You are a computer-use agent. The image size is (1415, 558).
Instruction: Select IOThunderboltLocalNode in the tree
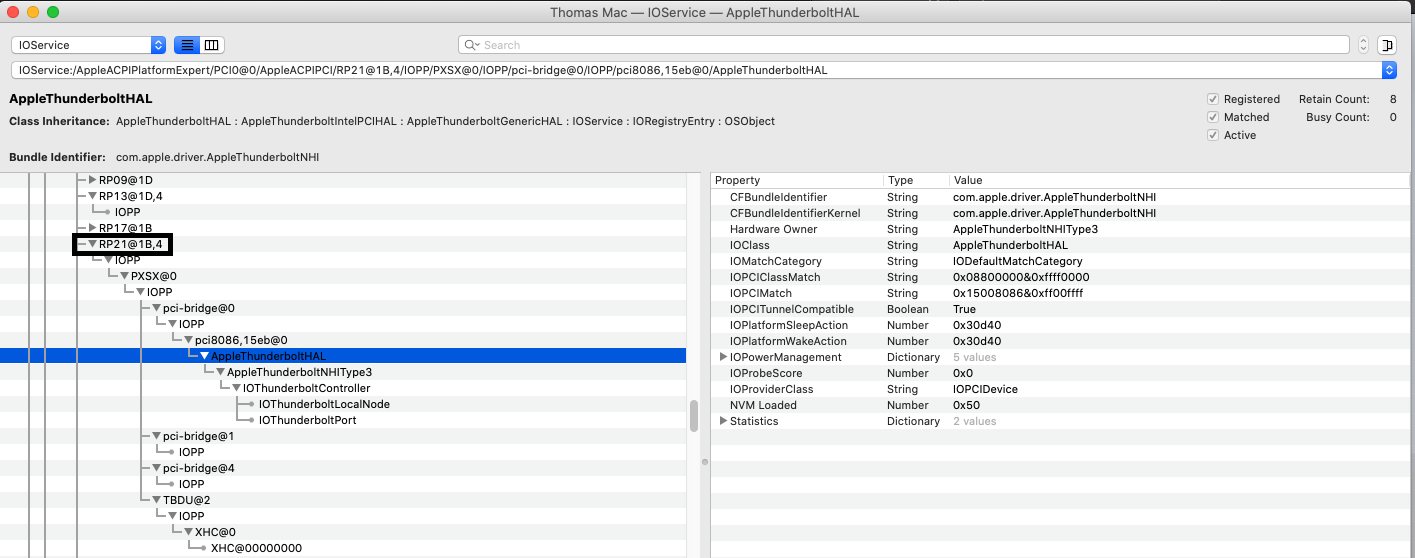[x=324, y=404]
